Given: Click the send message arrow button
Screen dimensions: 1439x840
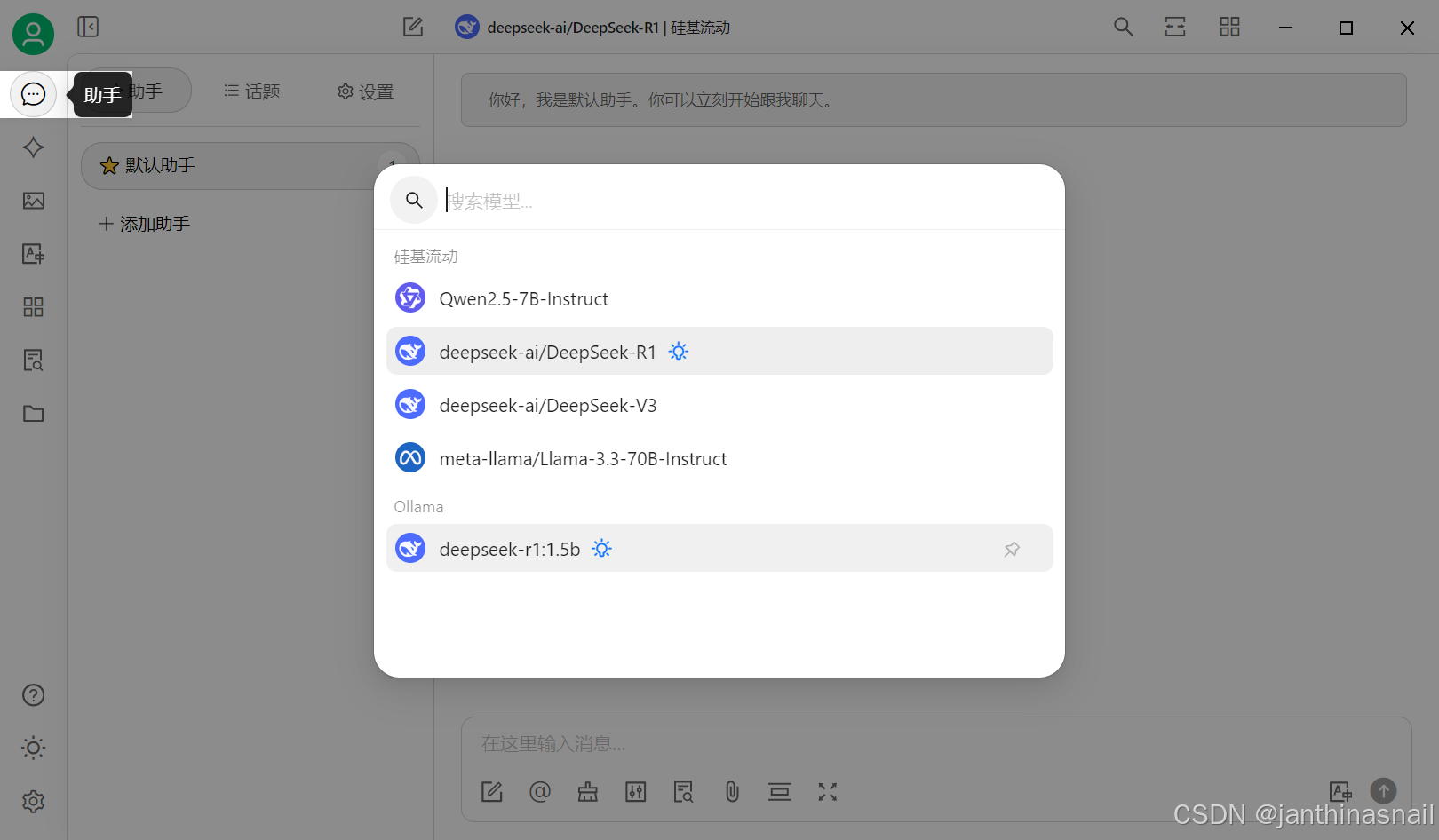Looking at the screenshot, I should tap(1383, 790).
